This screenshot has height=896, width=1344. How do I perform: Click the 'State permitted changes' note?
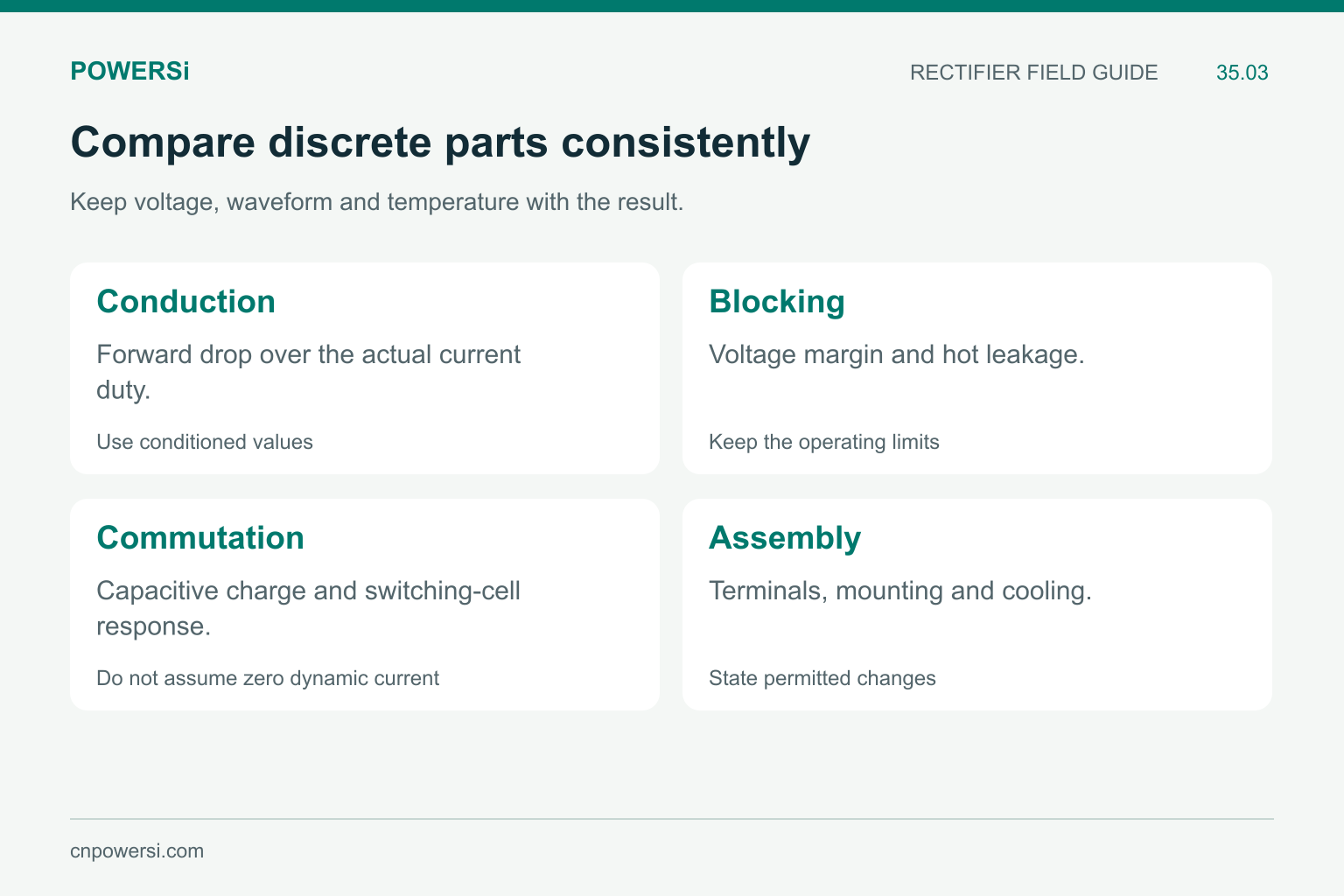tap(822, 678)
